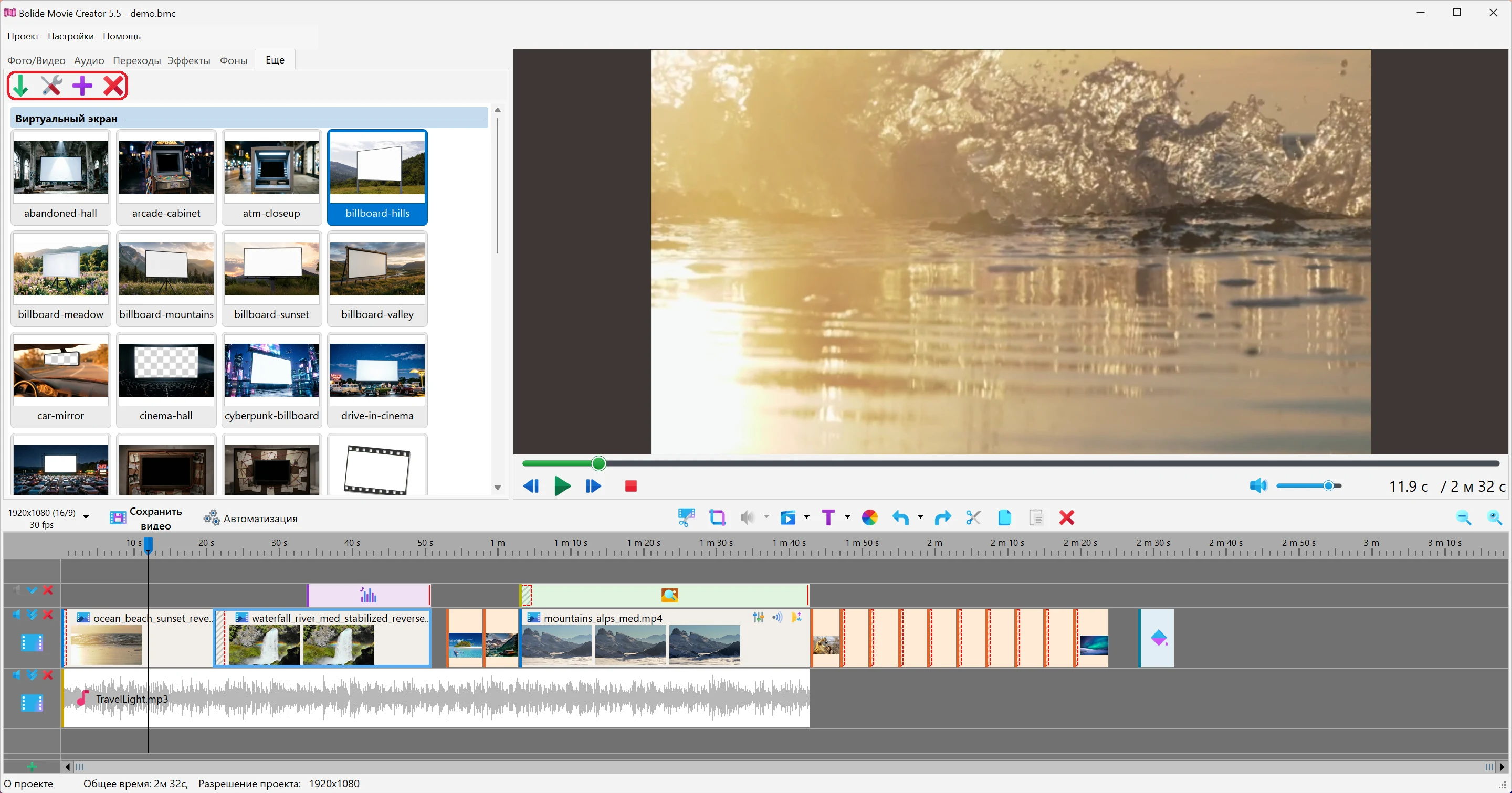Image resolution: width=1512 pixels, height=793 pixels.
Task: Toggle the single checkmark on the top effects track
Action: point(32,590)
